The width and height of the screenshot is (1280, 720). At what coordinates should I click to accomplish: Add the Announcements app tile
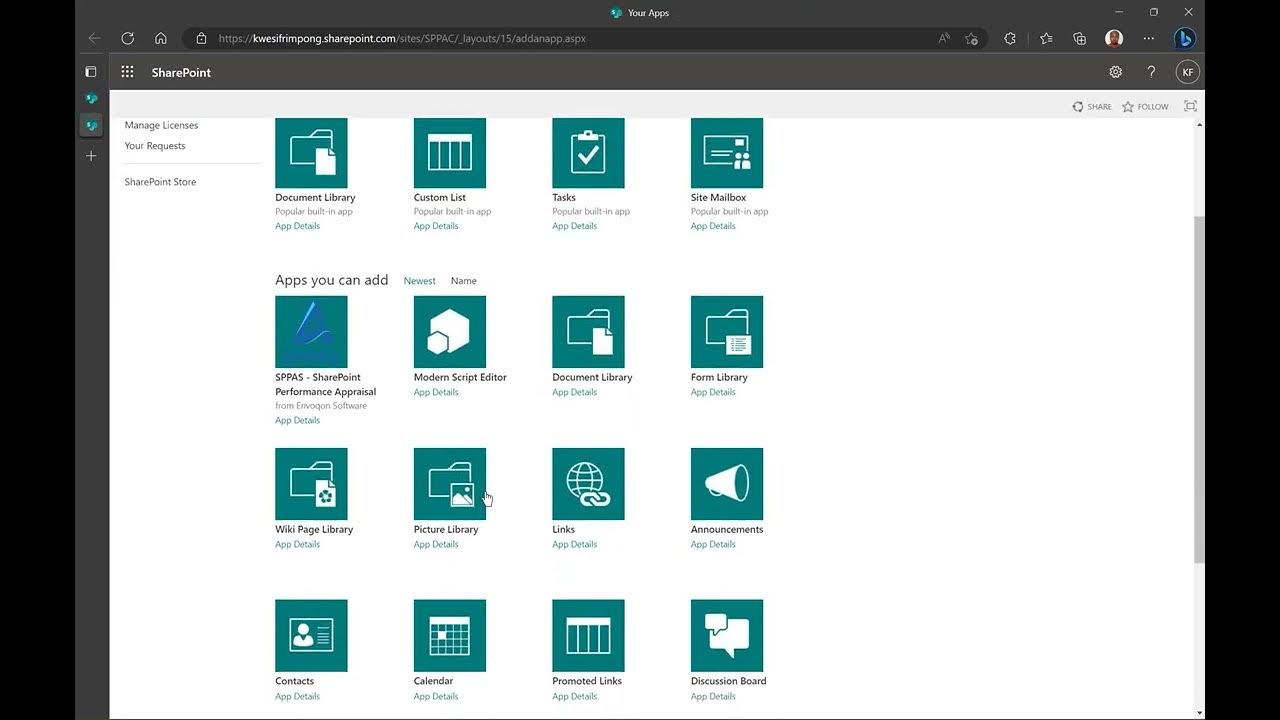(727, 484)
